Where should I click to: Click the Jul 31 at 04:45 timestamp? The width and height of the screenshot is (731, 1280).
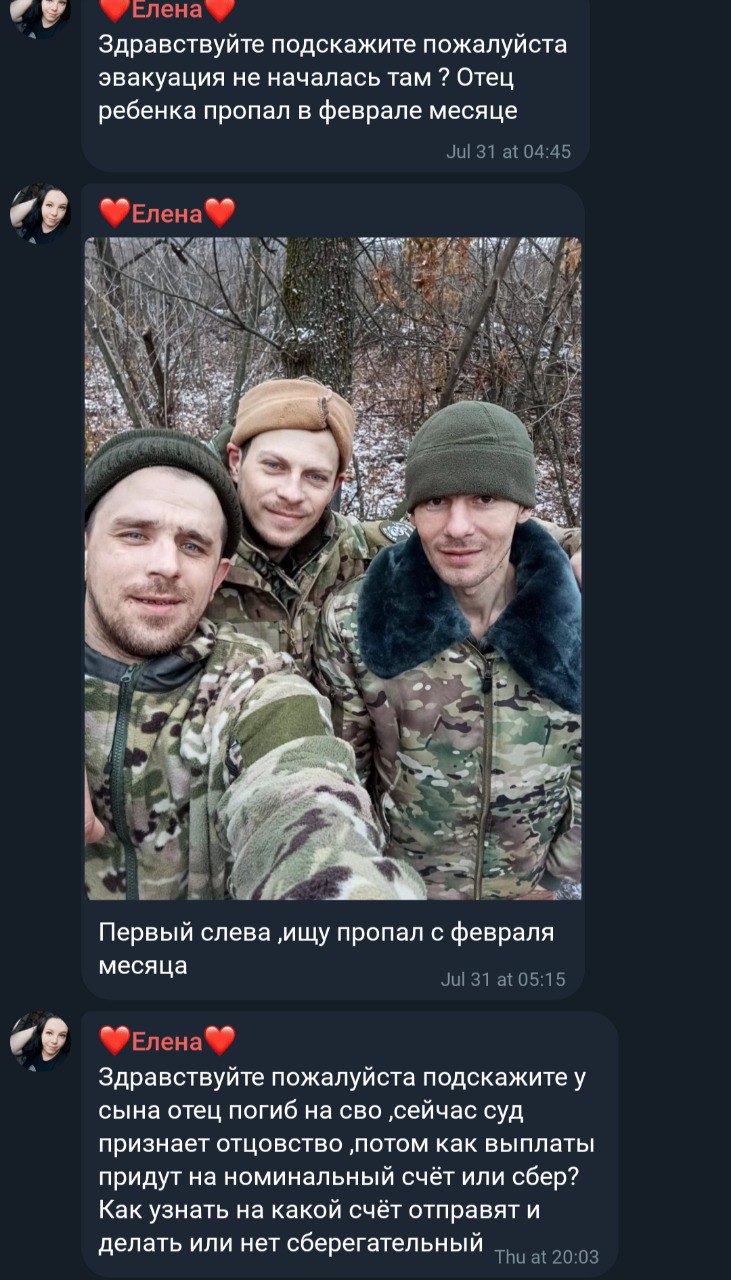508,152
